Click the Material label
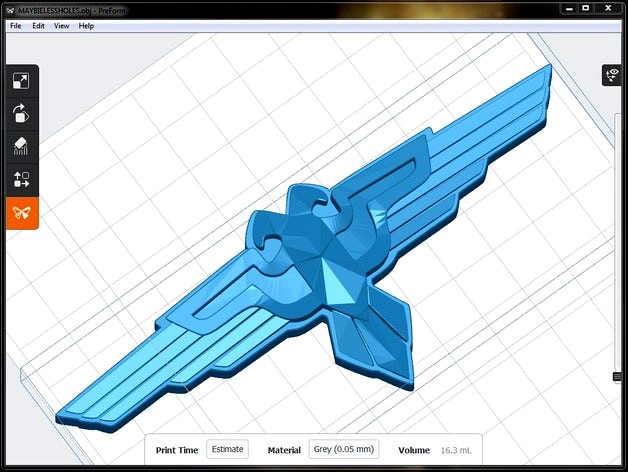Viewport: 628px width, 472px height. pyautogui.click(x=284, y=450)
